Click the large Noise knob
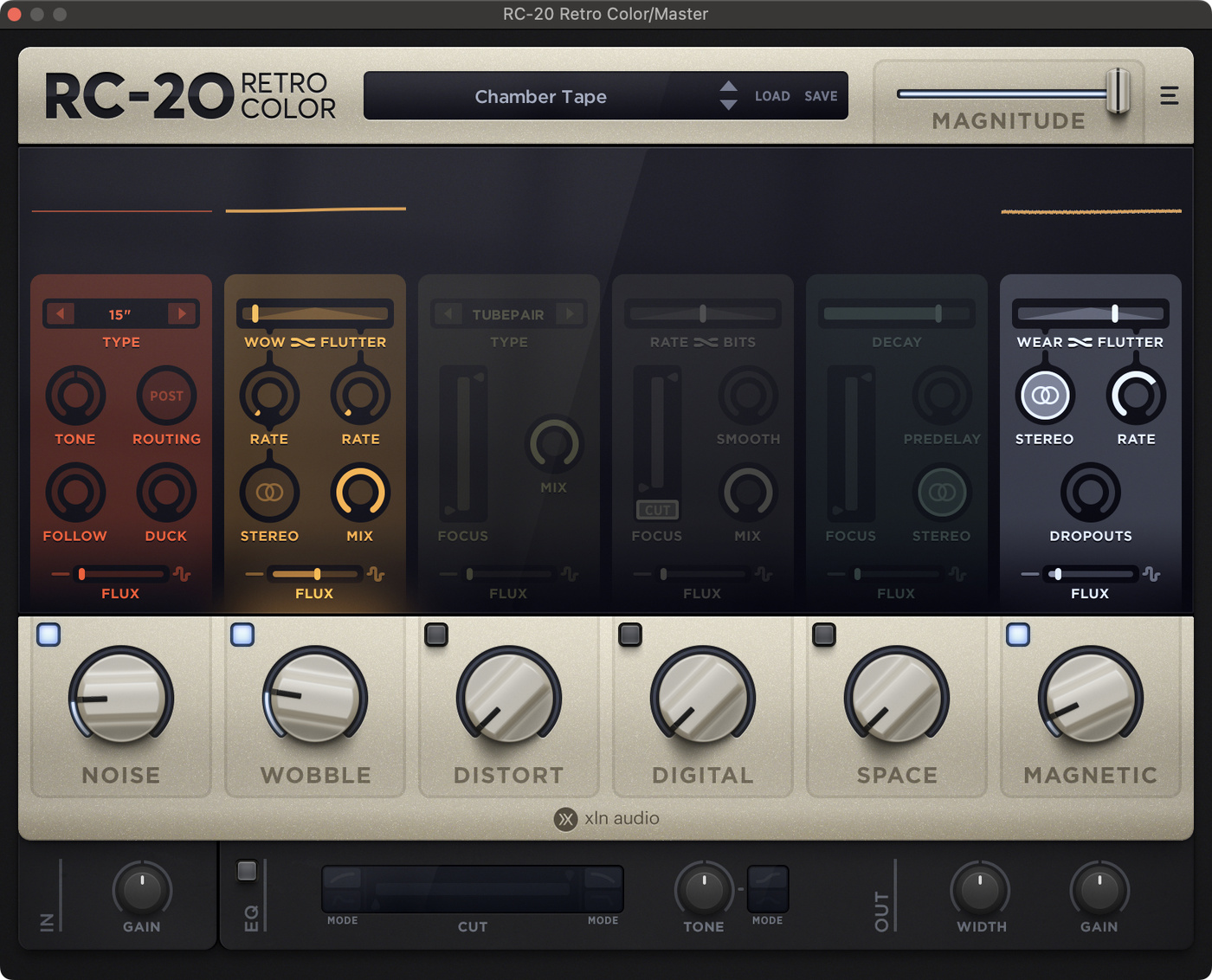The width and height of the screenshot is (1212, 980). 121,697
